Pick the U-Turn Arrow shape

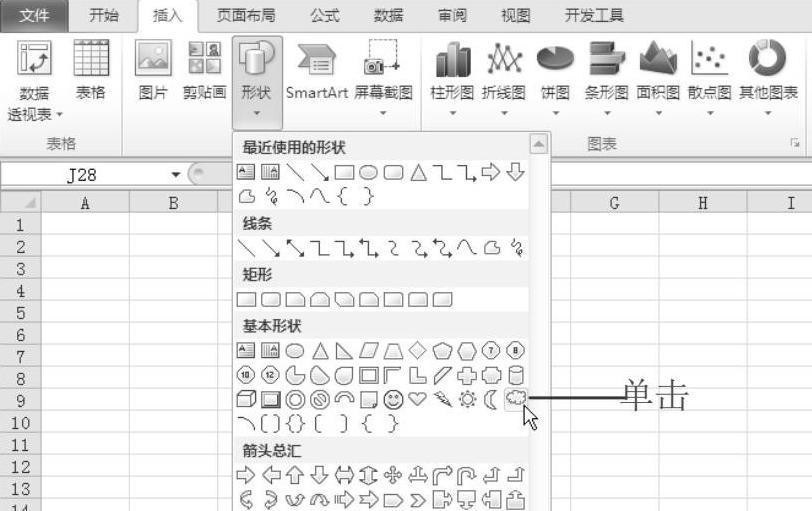467,475
